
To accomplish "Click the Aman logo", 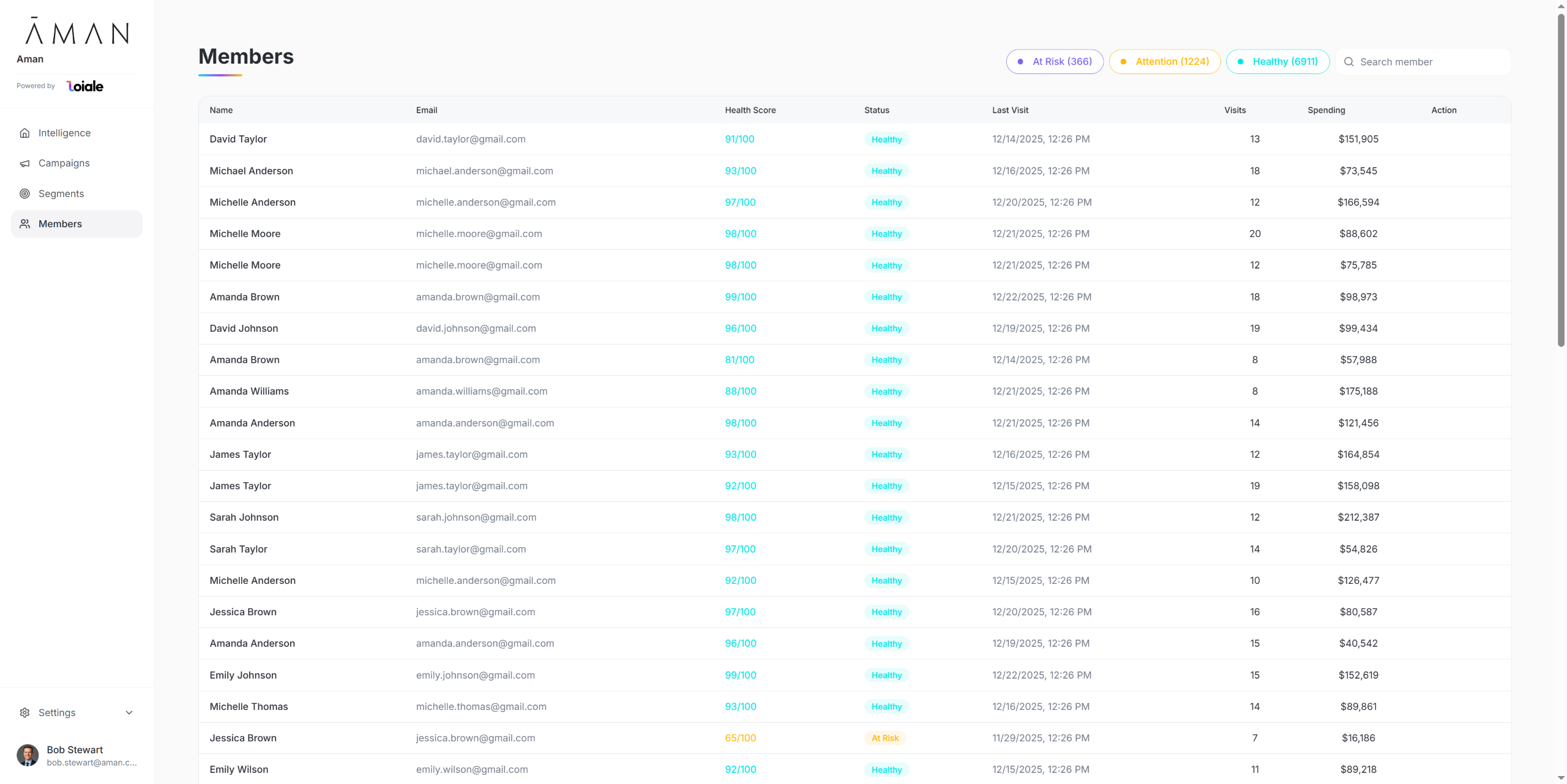I will coord(77,31).
